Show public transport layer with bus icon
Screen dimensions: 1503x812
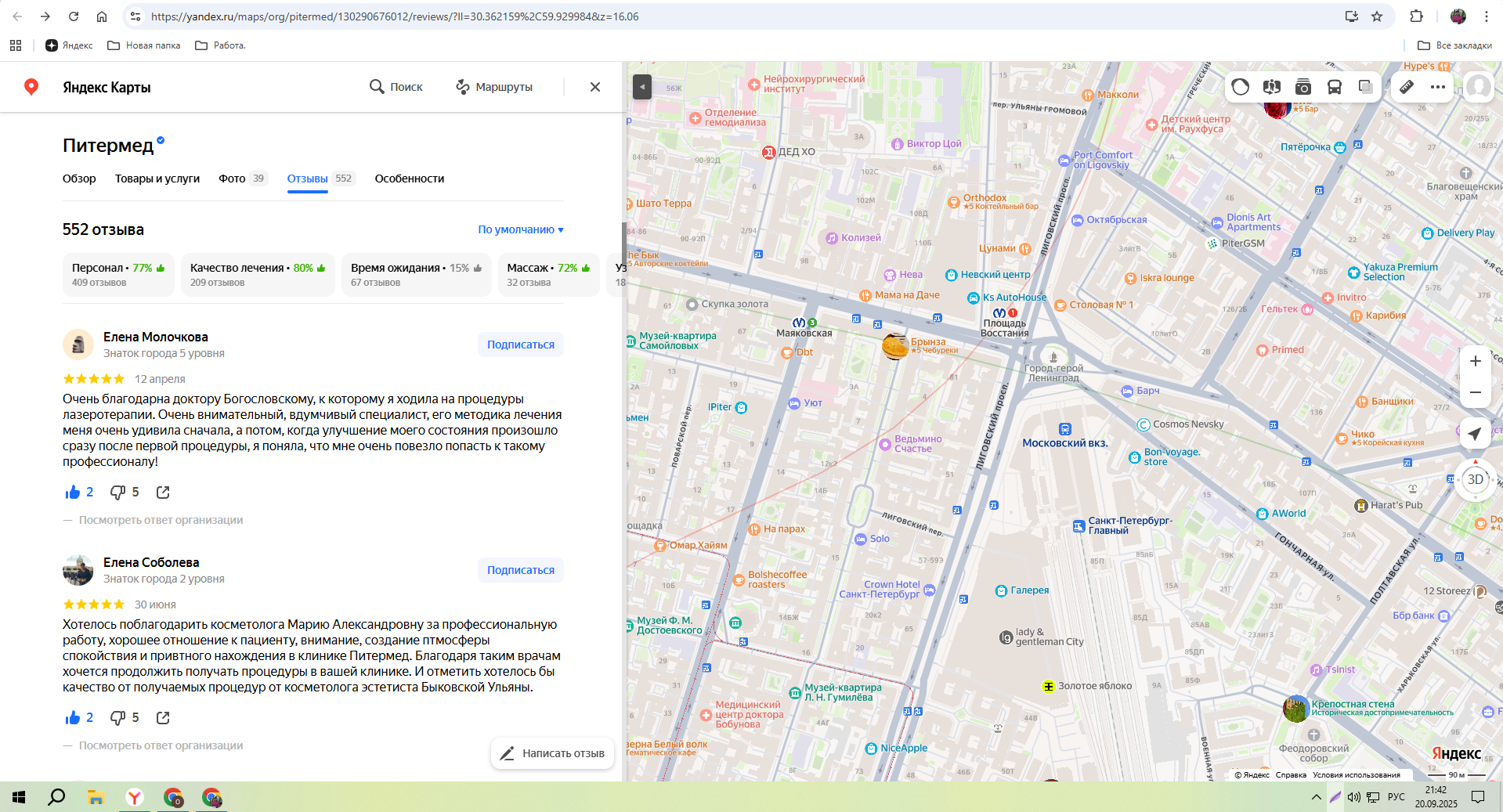tap(1335, 87)
